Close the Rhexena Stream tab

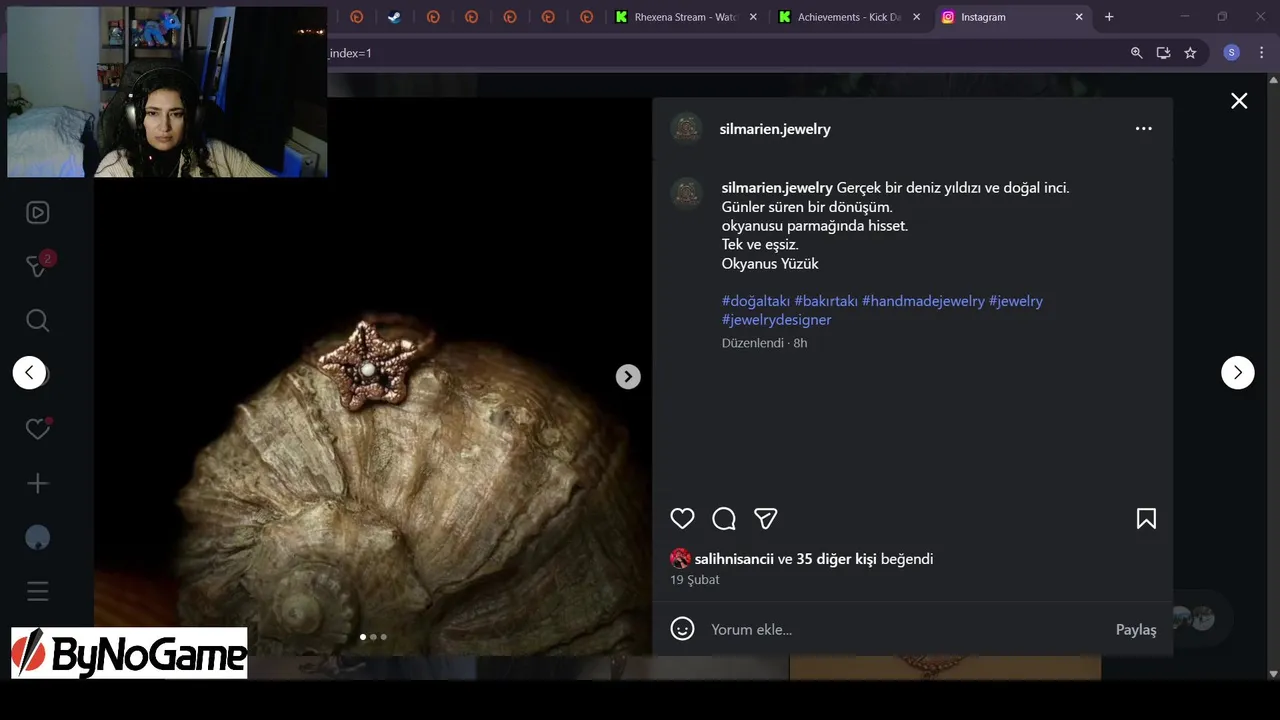click(753, 17)
